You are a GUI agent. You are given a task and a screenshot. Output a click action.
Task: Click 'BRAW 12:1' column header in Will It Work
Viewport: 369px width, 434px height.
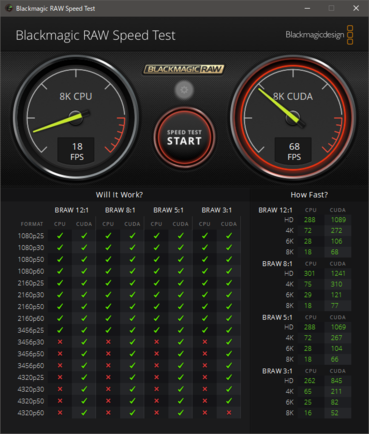coord(72,210)
